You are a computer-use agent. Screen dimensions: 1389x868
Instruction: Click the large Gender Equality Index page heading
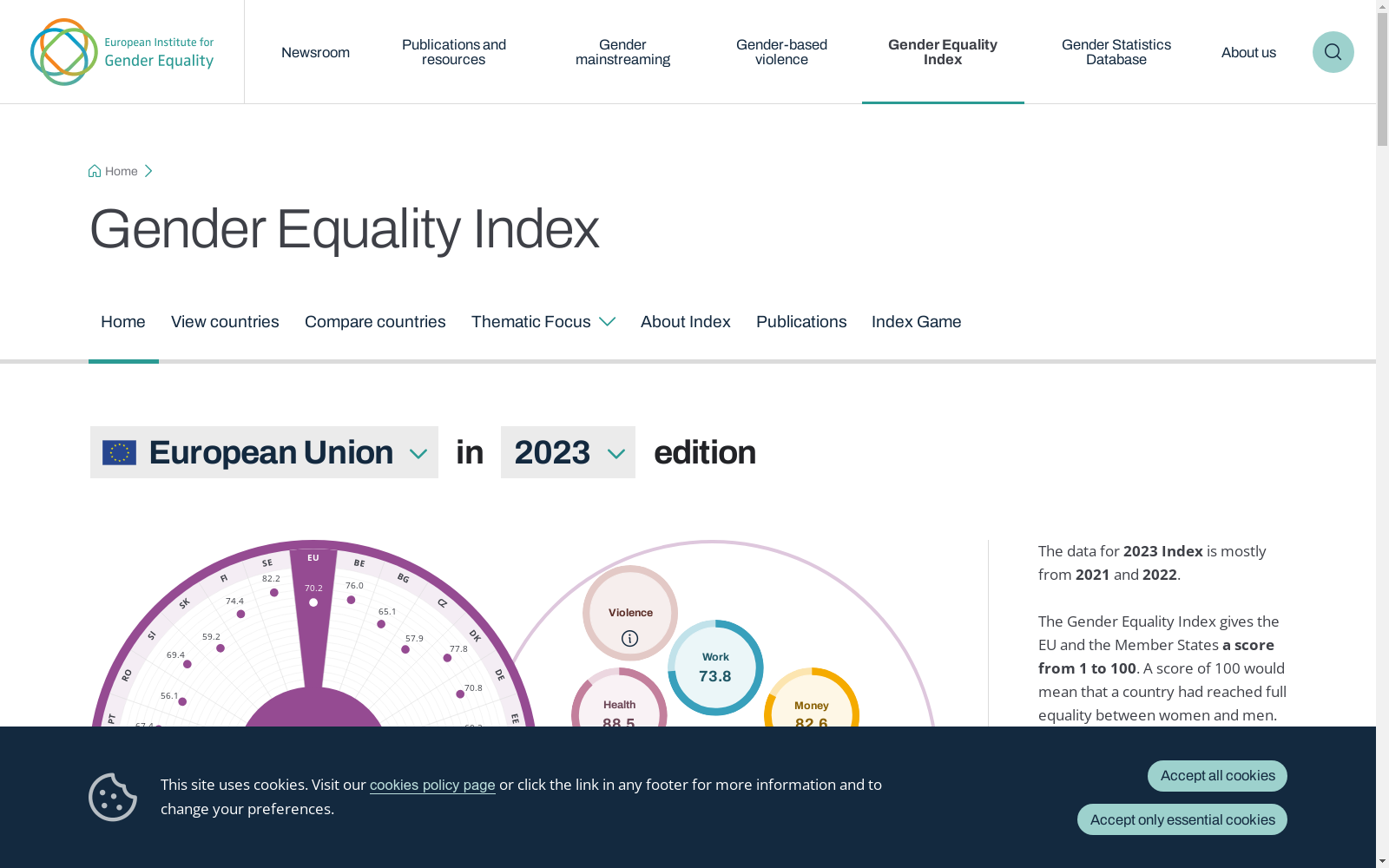point(345,229)
